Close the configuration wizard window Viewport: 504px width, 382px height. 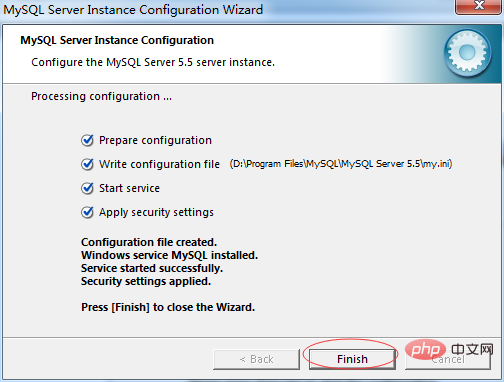(x=479, y=7)
